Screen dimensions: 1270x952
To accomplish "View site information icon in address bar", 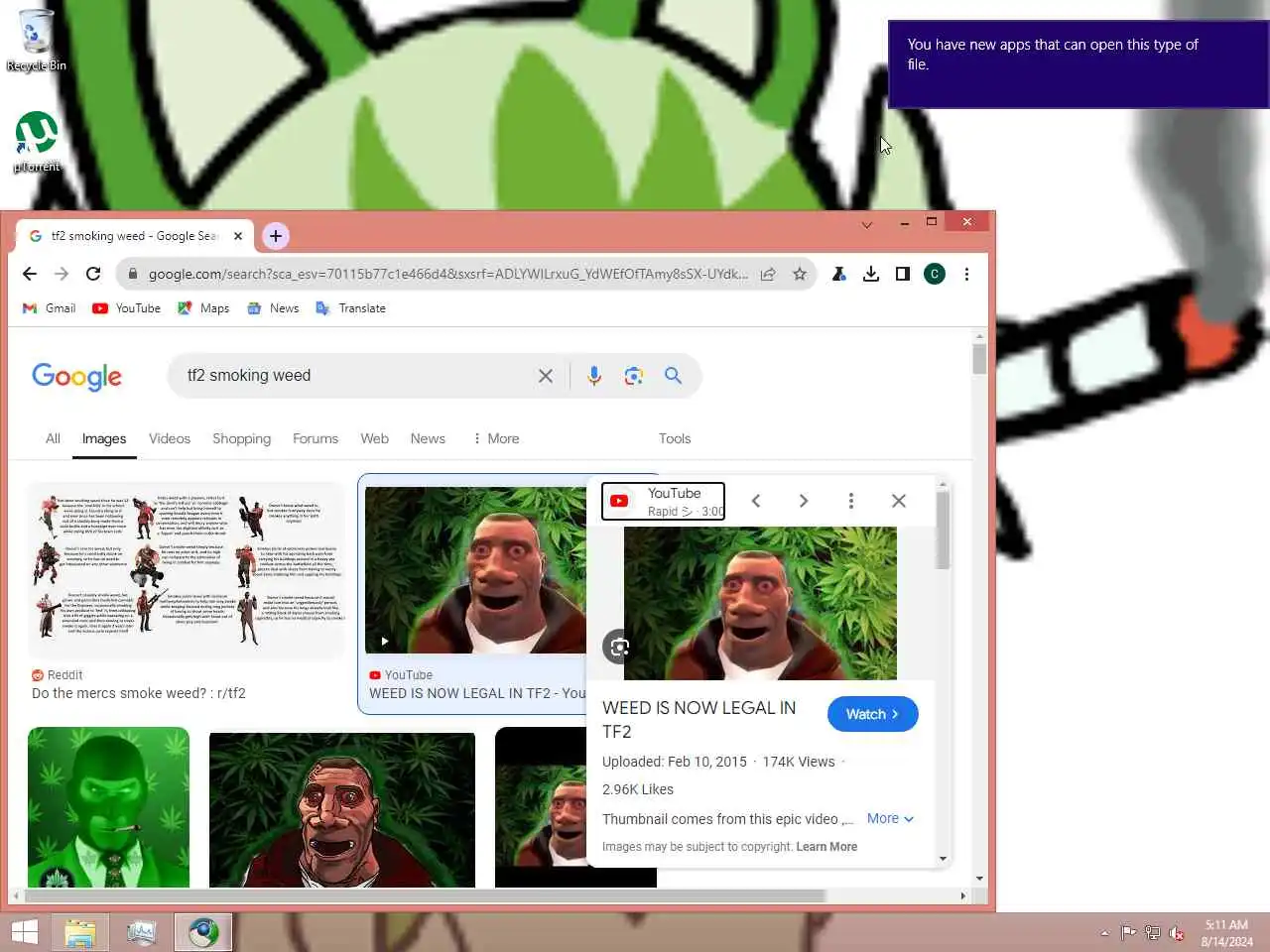I will [x=132, y=274].
